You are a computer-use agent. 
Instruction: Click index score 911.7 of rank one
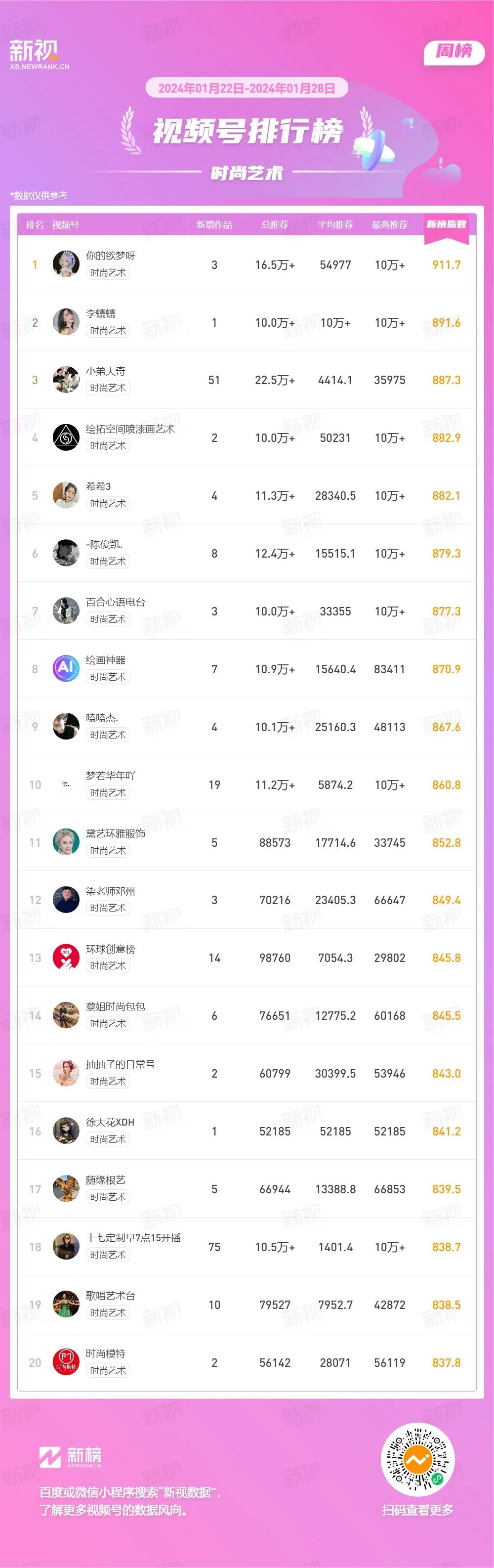(446, 265)
